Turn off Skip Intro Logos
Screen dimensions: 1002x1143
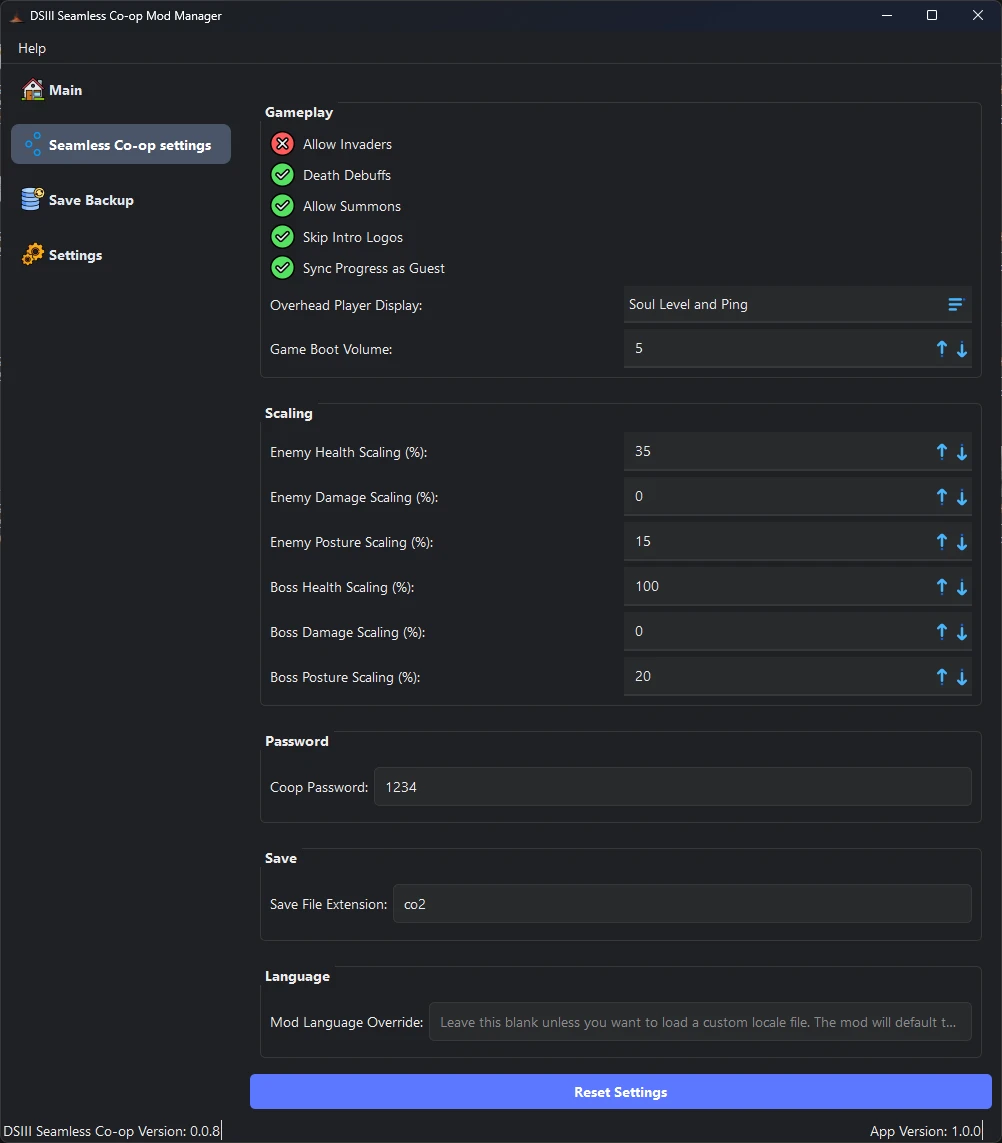pyautogui.click(x=283, y=237)
